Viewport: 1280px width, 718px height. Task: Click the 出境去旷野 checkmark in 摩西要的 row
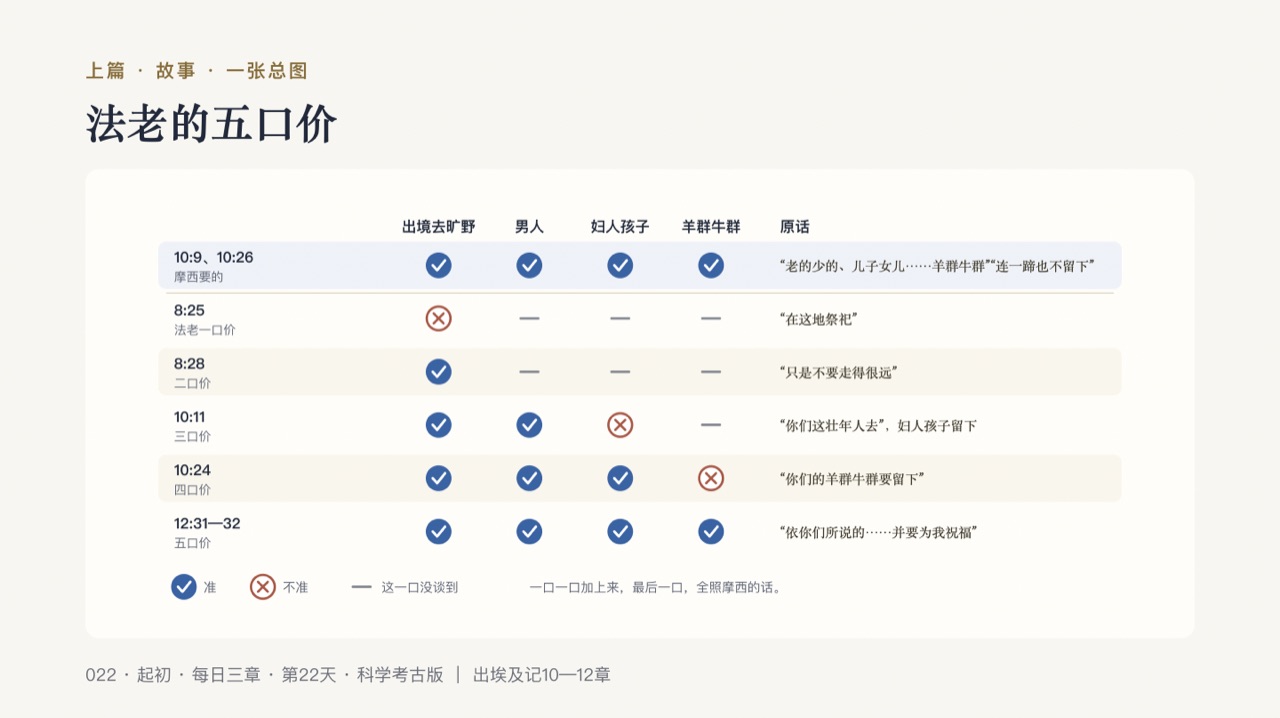[x=438, y=265]
